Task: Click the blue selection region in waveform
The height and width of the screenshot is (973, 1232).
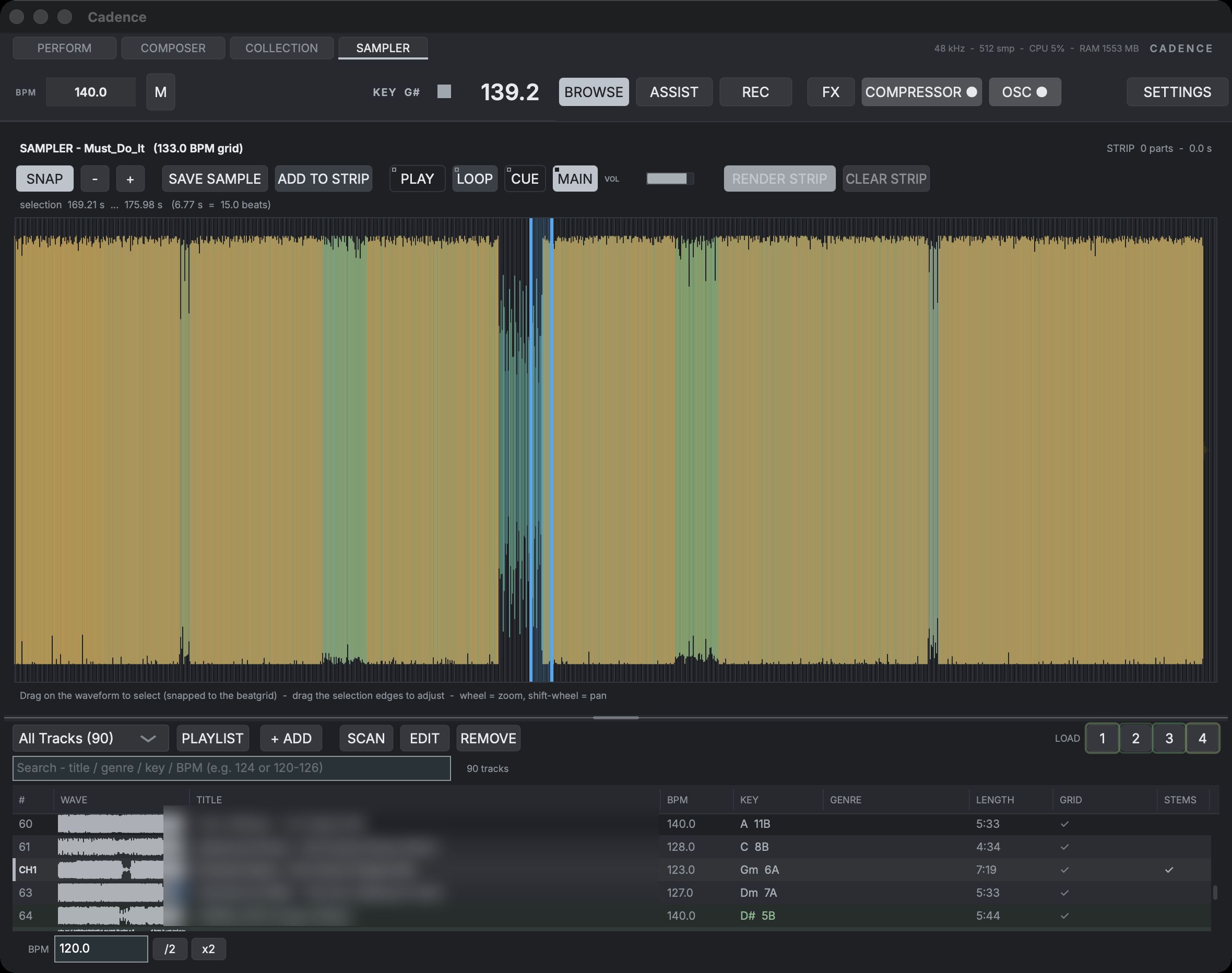Action: [541, 450]
